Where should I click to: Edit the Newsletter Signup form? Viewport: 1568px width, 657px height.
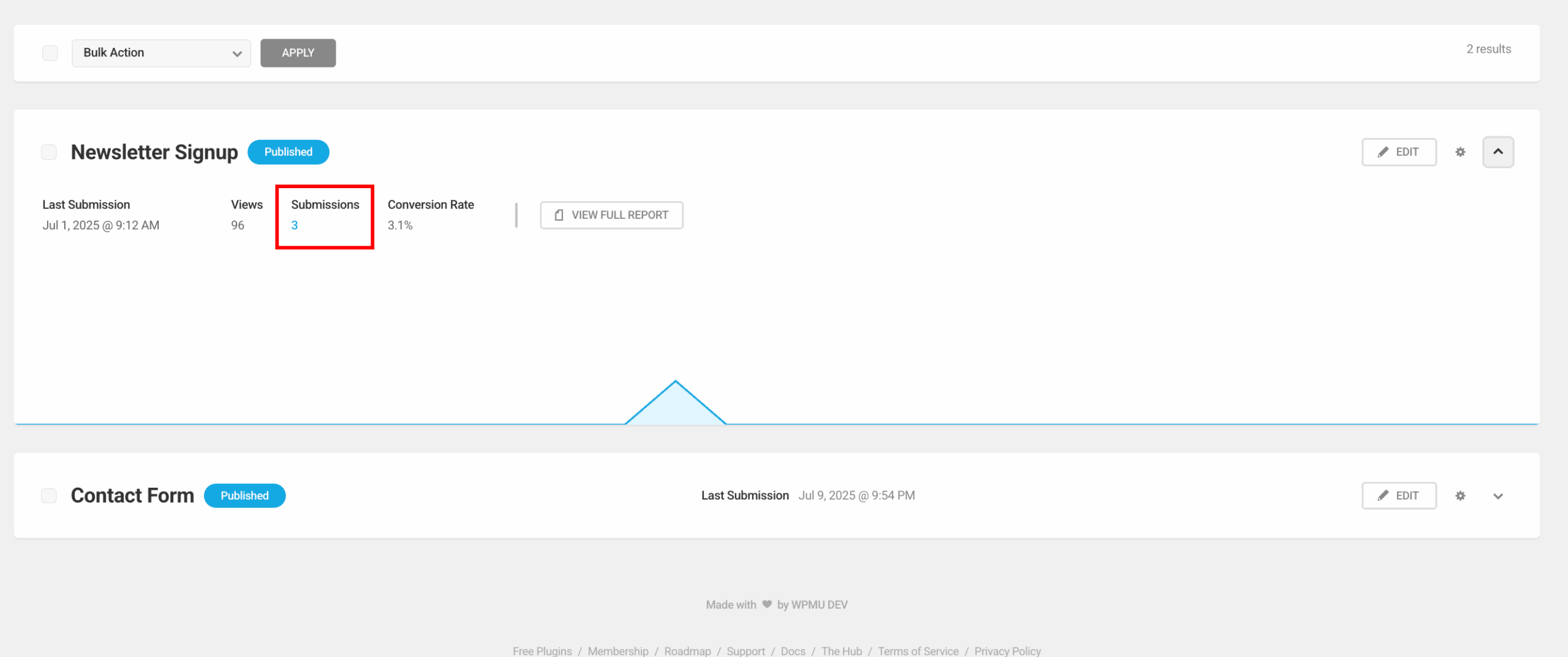(1399, 152)
